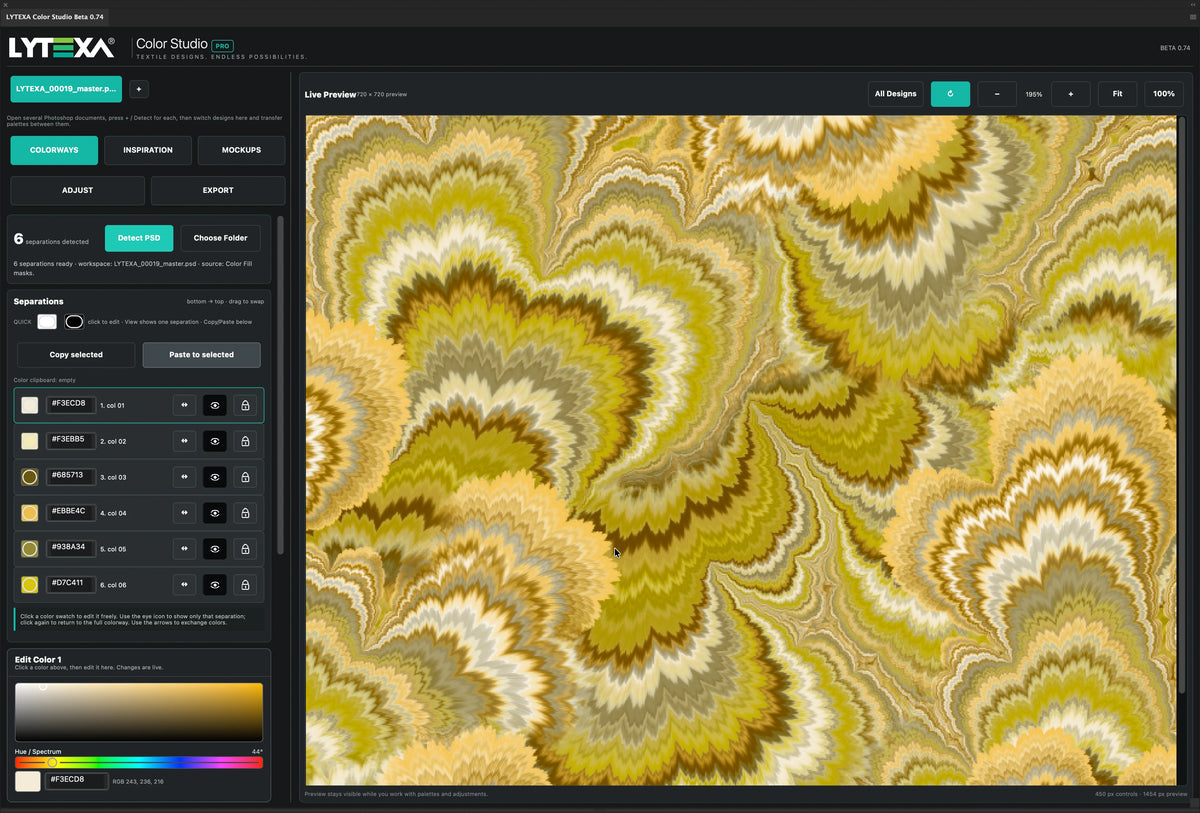Edit the col 04 orange color swatch

(30, 513)
